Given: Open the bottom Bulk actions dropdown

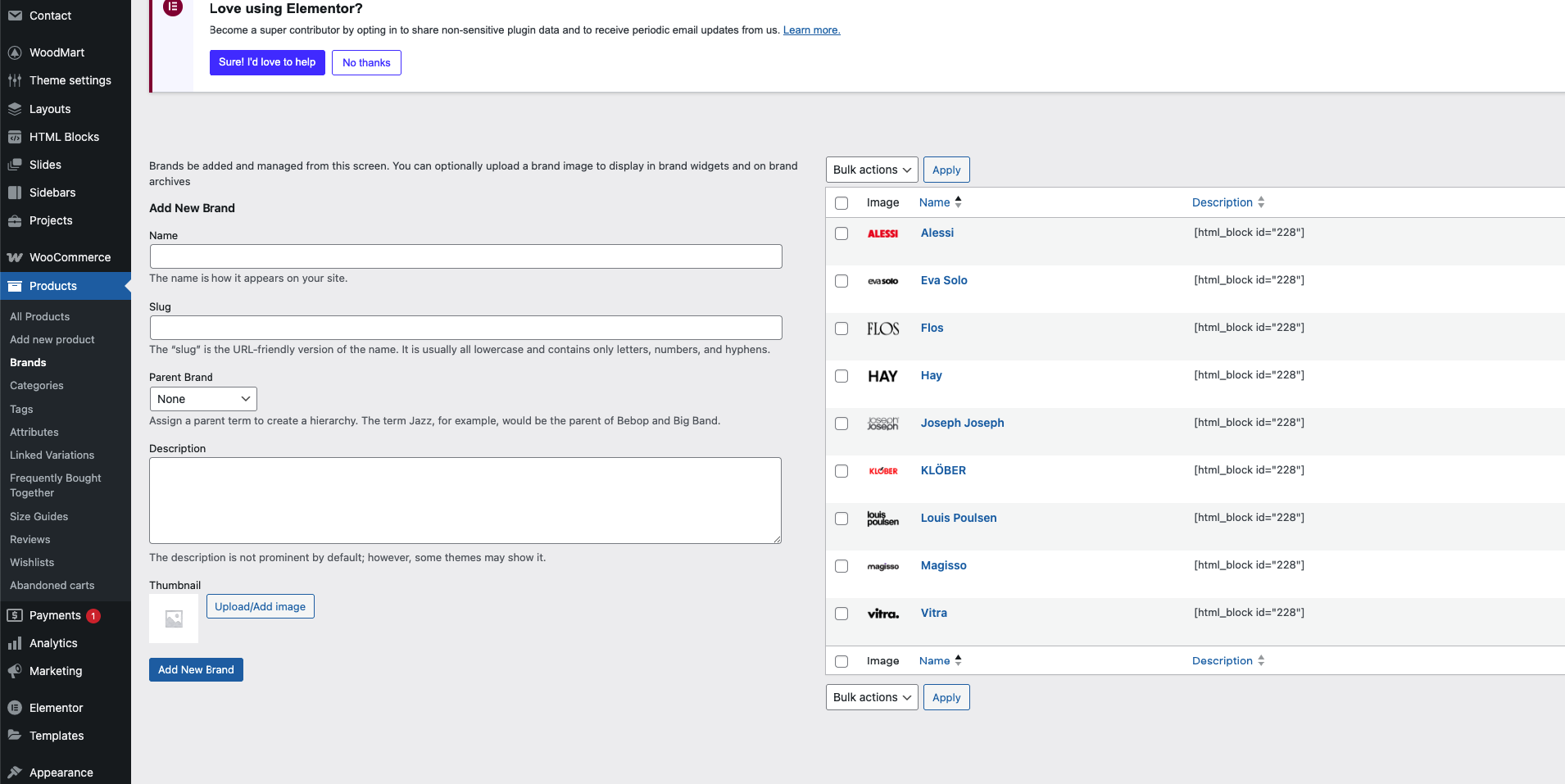Looking at the screenshot, I should [x=872, y=697].
